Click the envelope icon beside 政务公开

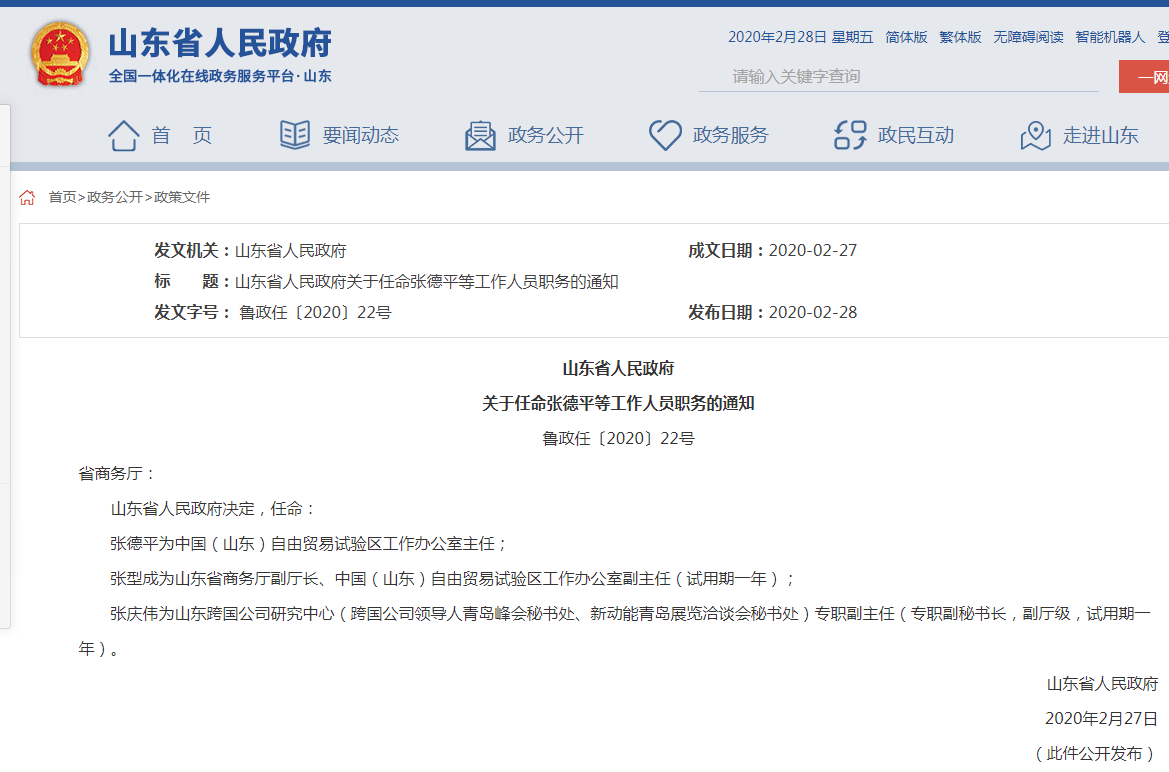pyautogui.click(x=480, y=136)
